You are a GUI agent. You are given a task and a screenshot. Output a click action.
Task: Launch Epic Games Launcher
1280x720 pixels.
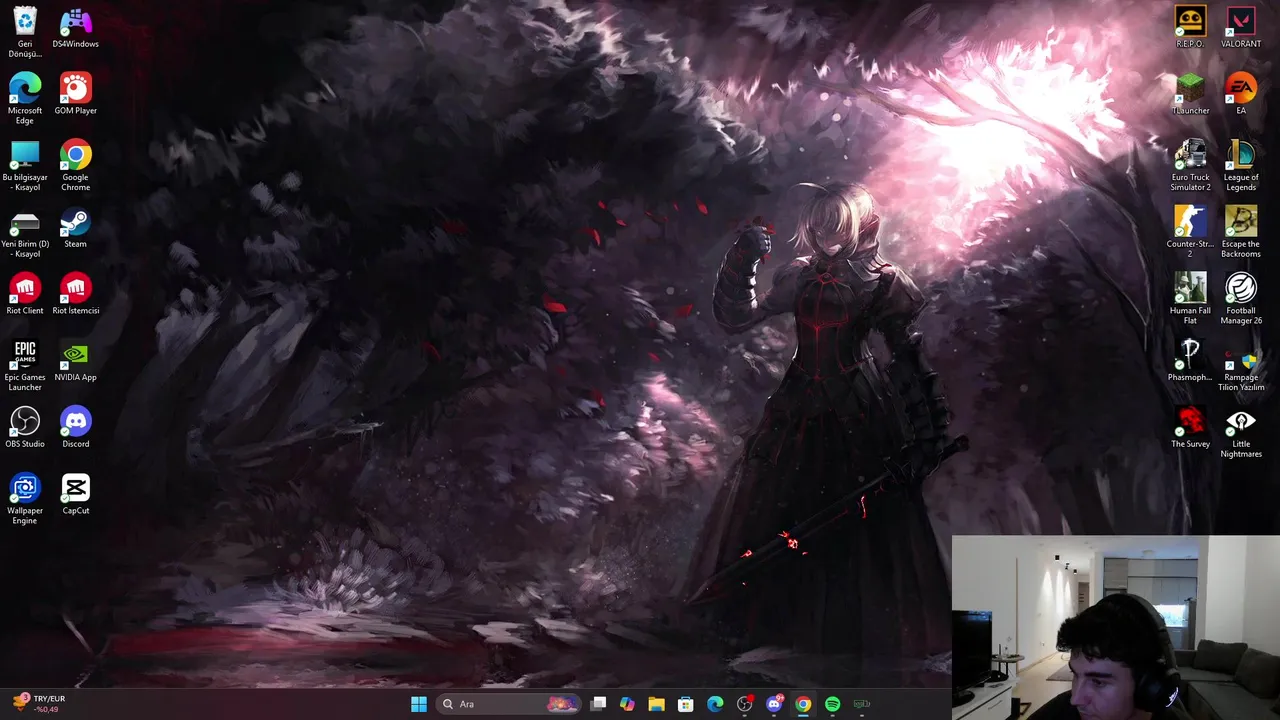click(25, 365)
